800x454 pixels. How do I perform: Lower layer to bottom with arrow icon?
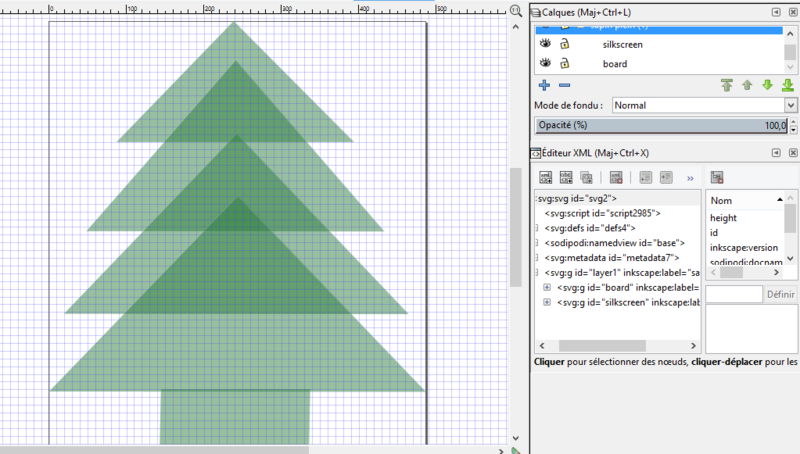[787, 86]
